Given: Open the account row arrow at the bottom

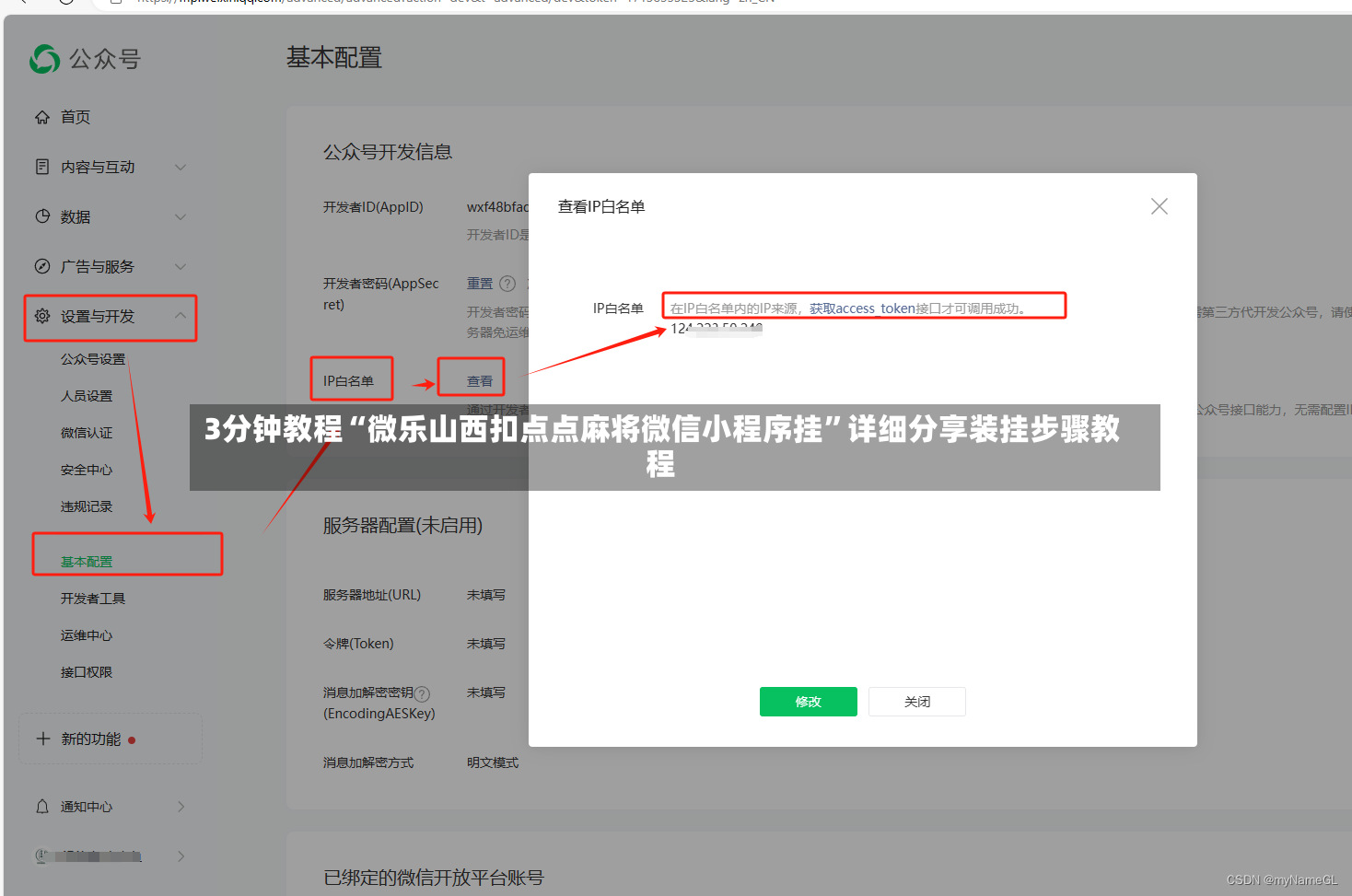Looking at the screenshot, I should [x=181, y=856].
